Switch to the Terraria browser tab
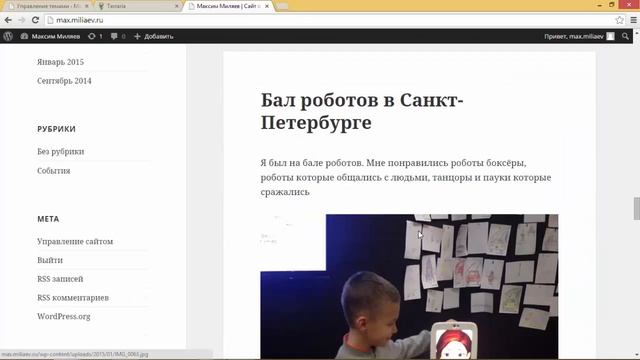 click(x=138, y=6)
